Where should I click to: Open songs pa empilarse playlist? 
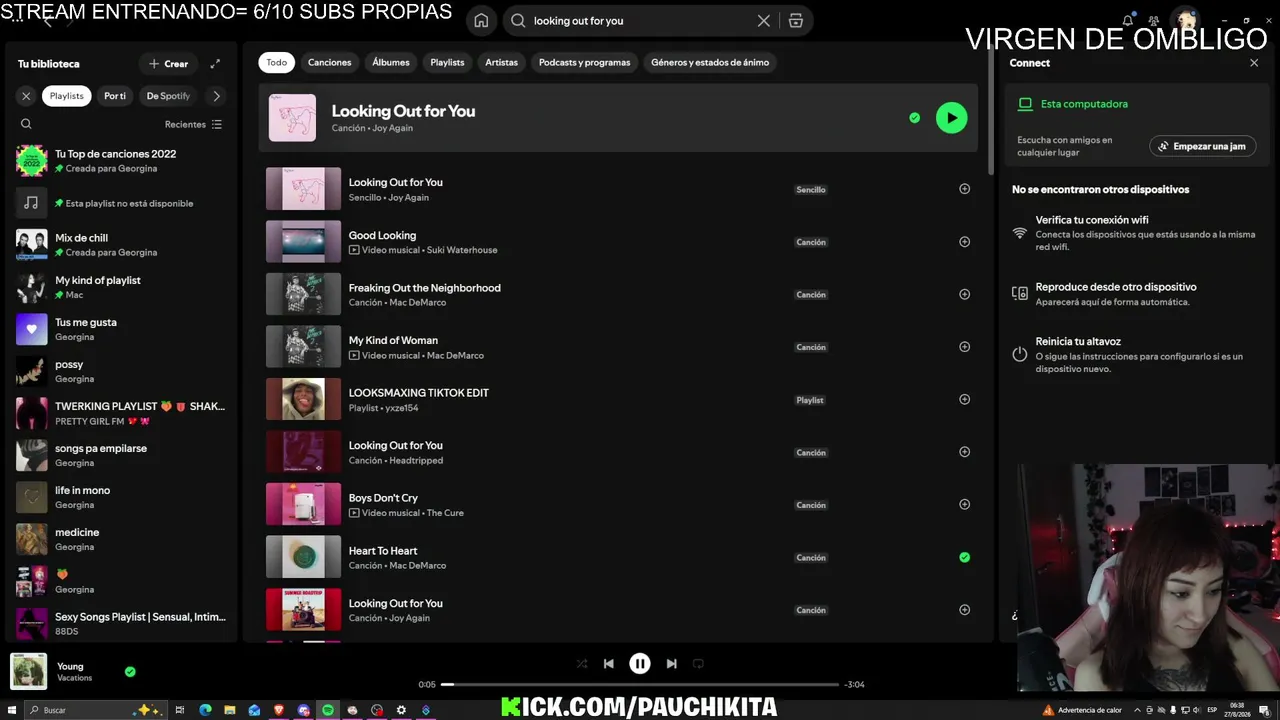[x=121, y=455]
